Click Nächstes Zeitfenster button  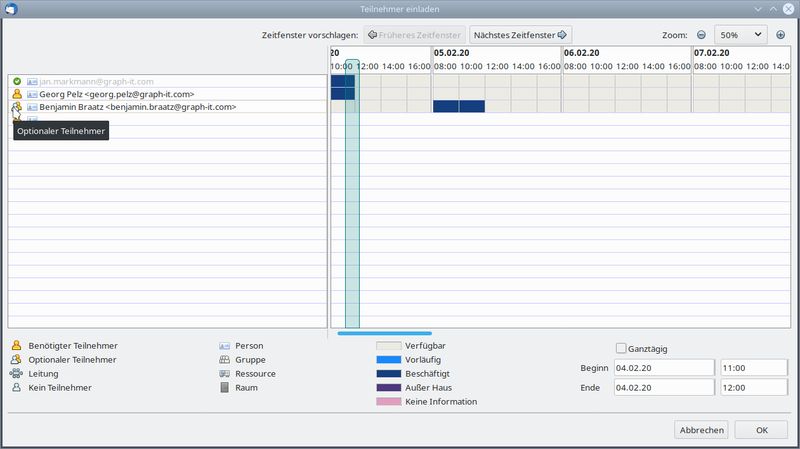pos(520,35)
